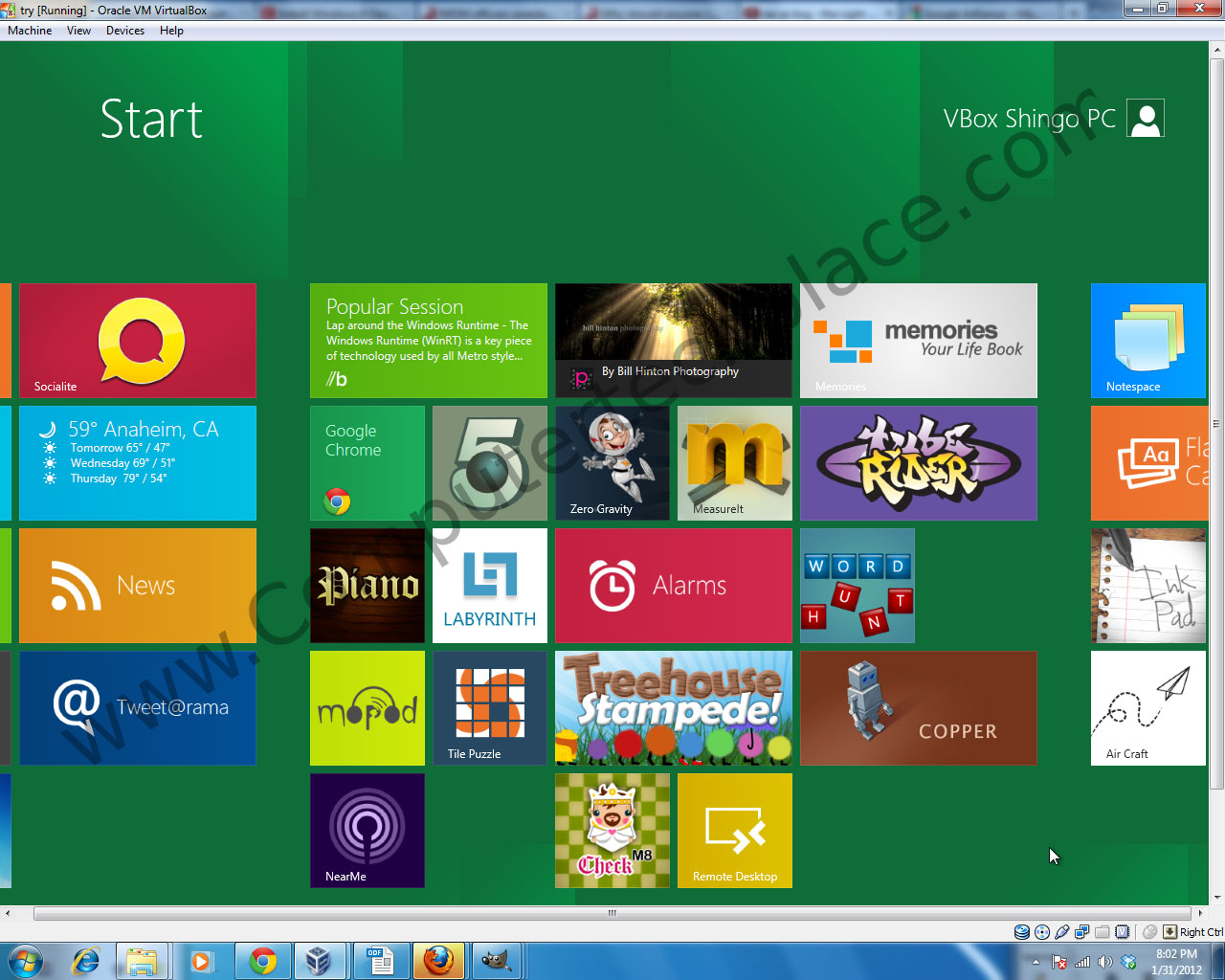Launch the Word Hunt tile

click(x=857, y=586)
